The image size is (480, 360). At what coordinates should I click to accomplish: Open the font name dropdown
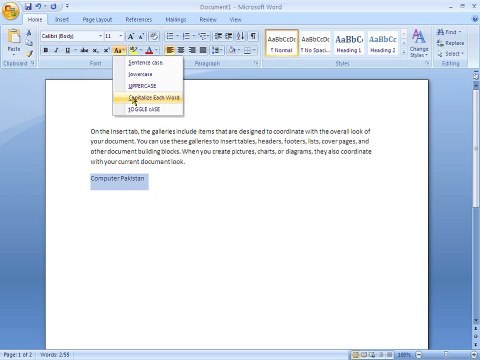[100, 36]
